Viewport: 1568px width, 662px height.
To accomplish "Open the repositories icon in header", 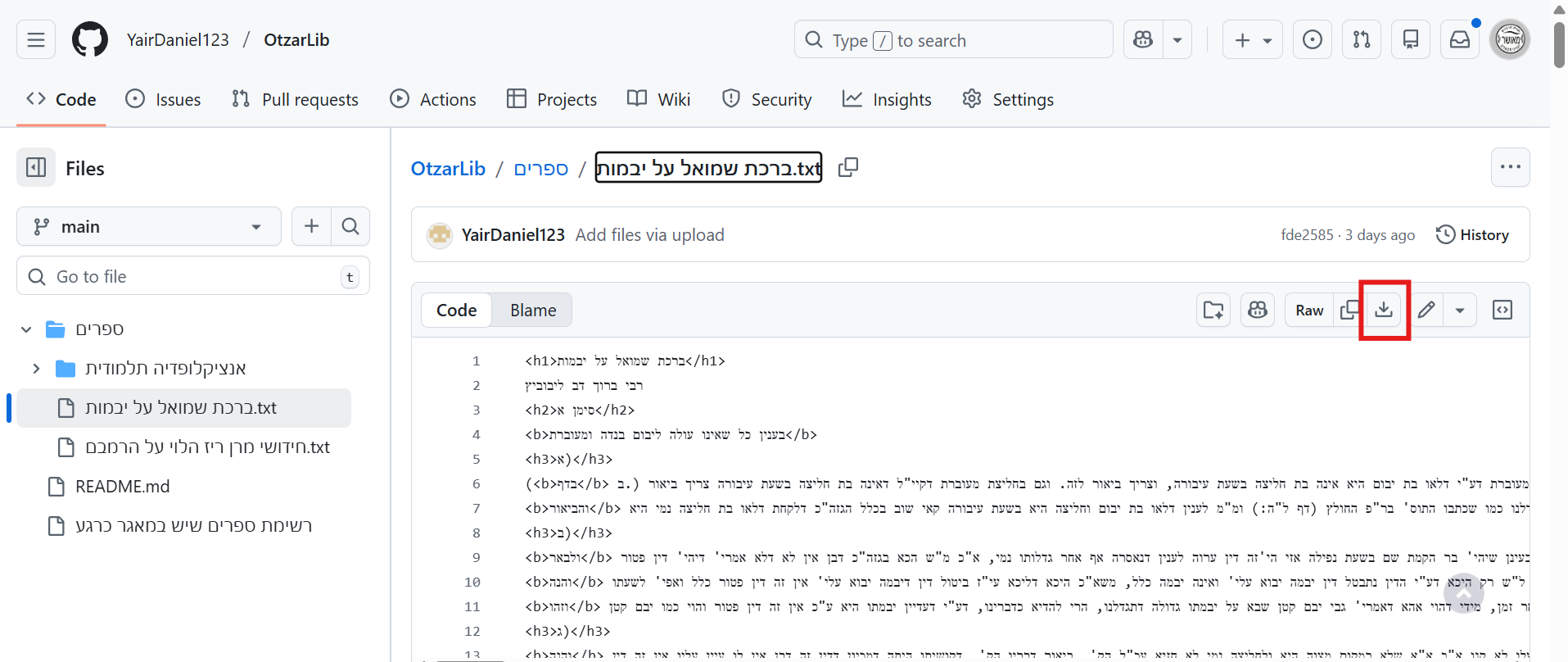I will (1411, 39).
